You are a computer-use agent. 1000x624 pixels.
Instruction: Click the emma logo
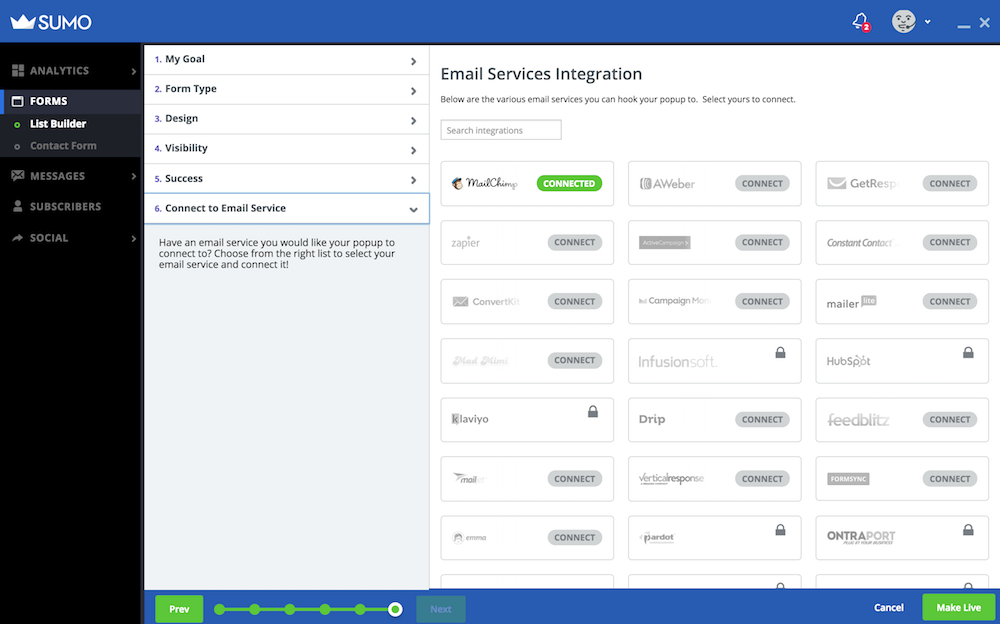click(469, 538)
